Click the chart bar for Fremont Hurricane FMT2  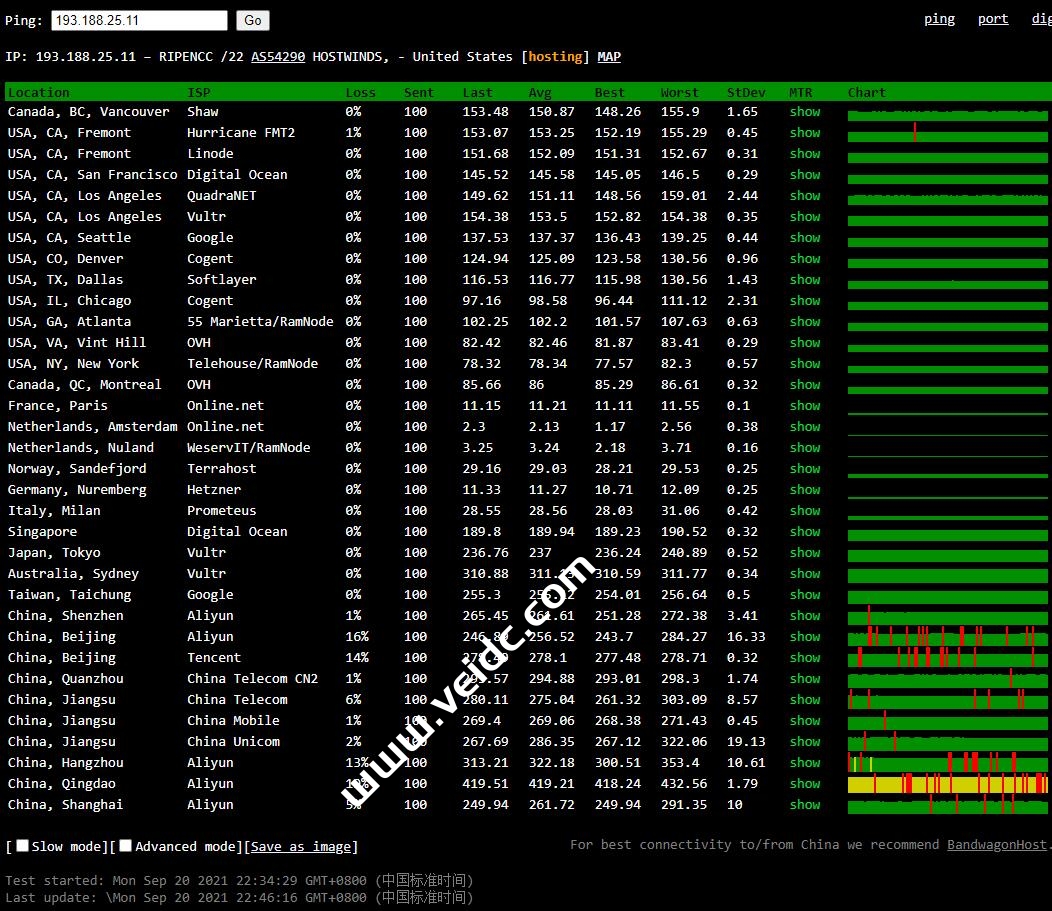click(x=947, y=133)
